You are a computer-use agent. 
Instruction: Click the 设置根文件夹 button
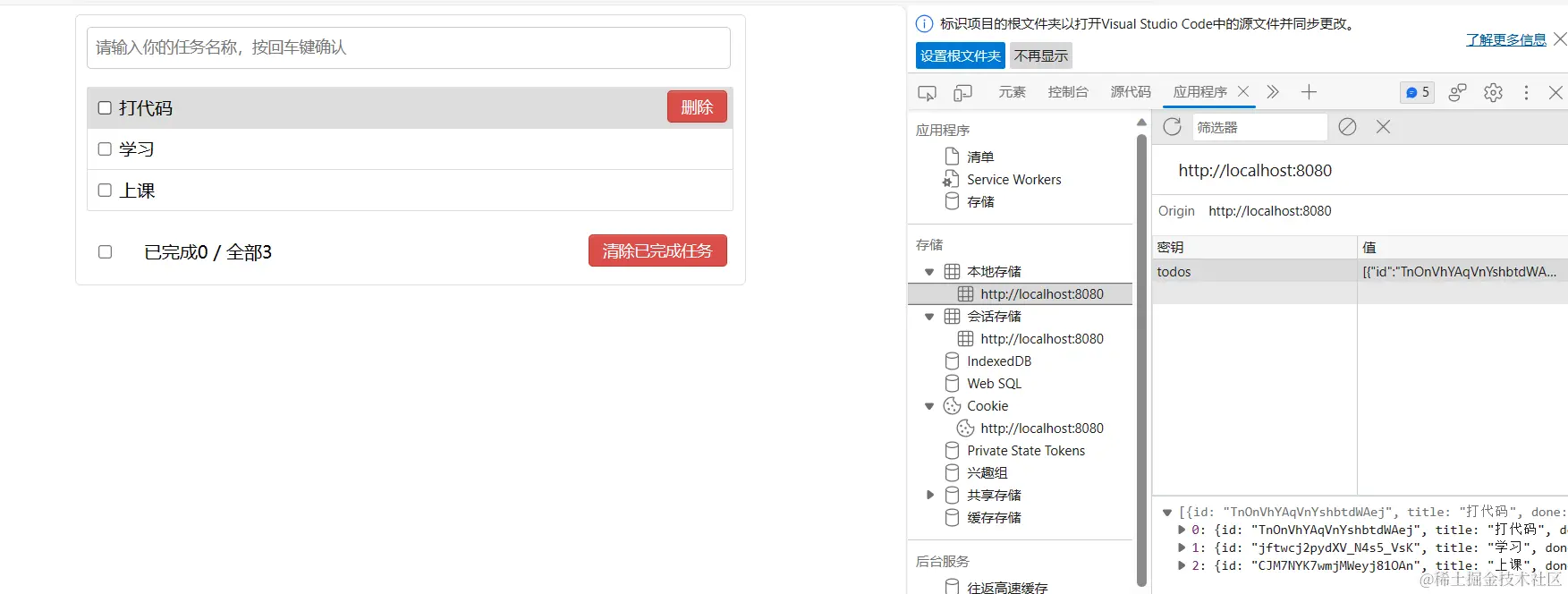[x=961, y=55]
